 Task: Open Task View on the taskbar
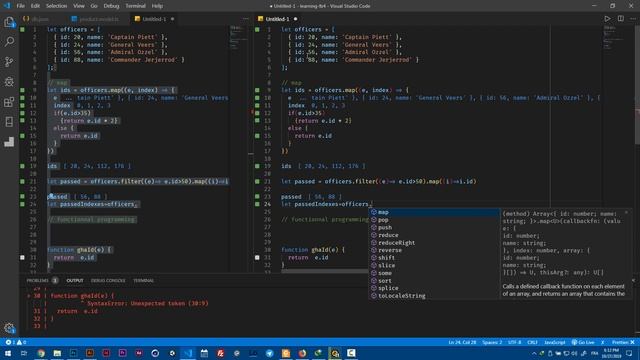24,353
